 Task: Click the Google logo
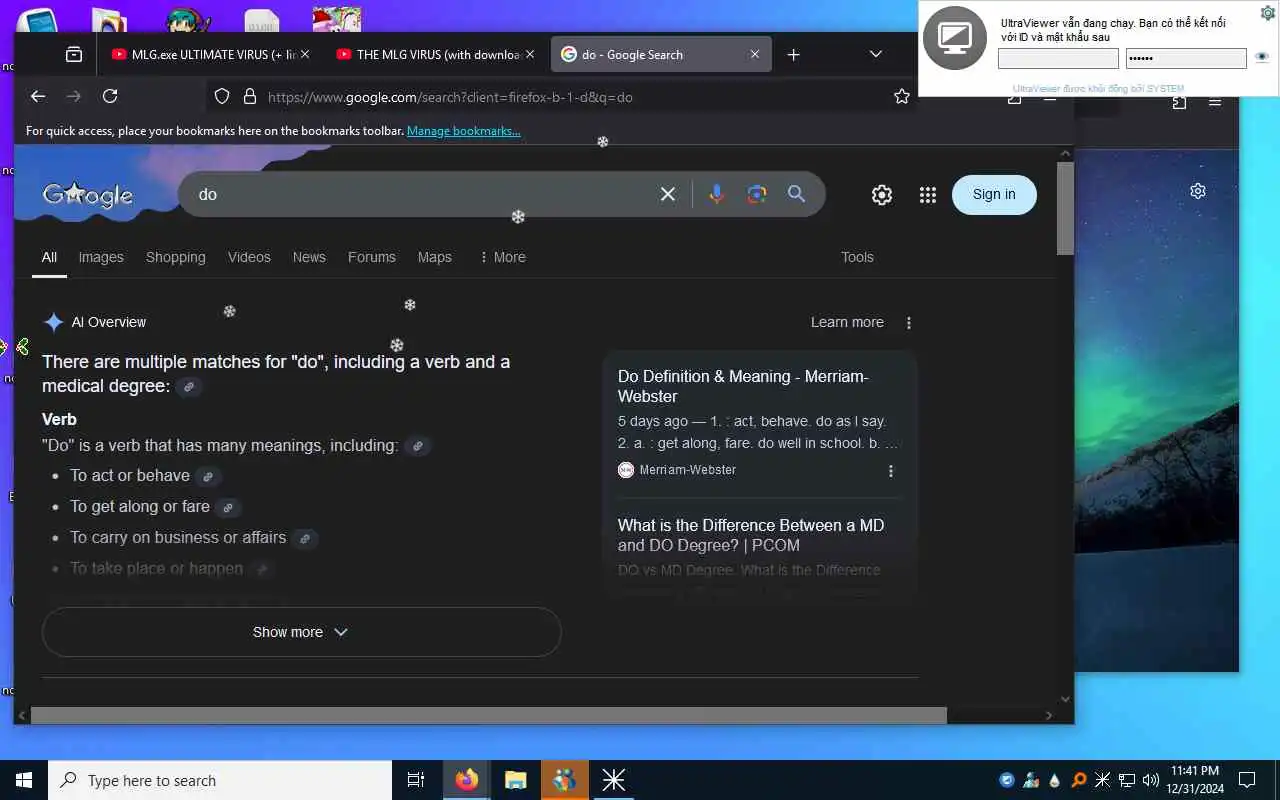(x=88, y=195)
